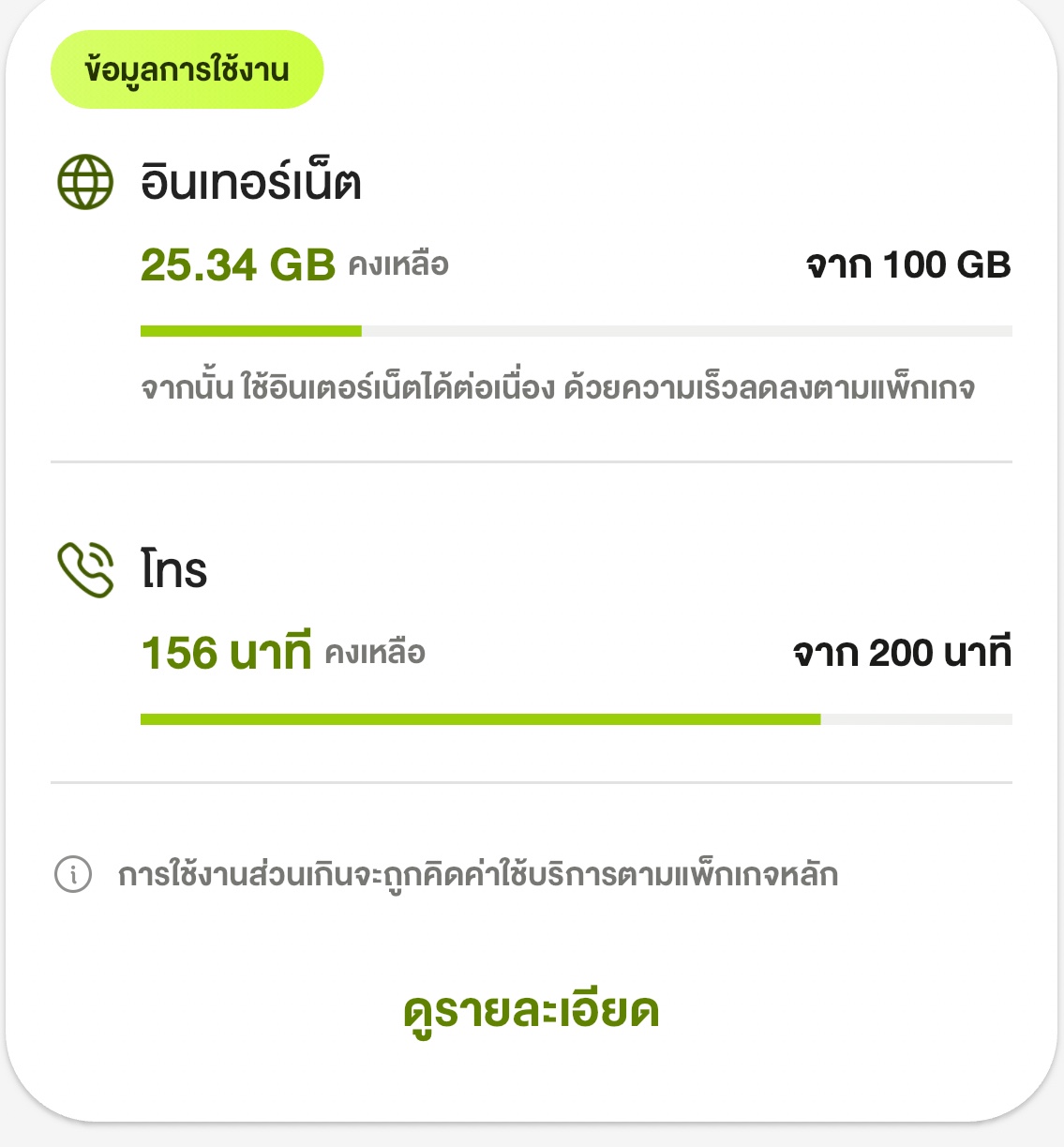Tap คงเหลือ label beside 25.34 GB
Viewport: 1064px width, 1147px height.
click(398, 265)
